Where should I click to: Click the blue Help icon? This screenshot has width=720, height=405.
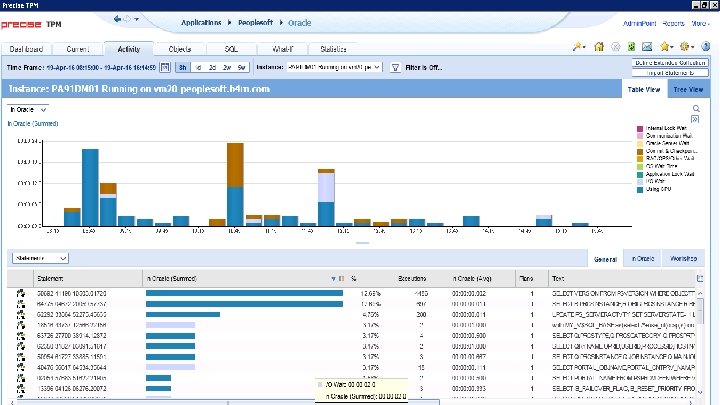coord(706,46)
